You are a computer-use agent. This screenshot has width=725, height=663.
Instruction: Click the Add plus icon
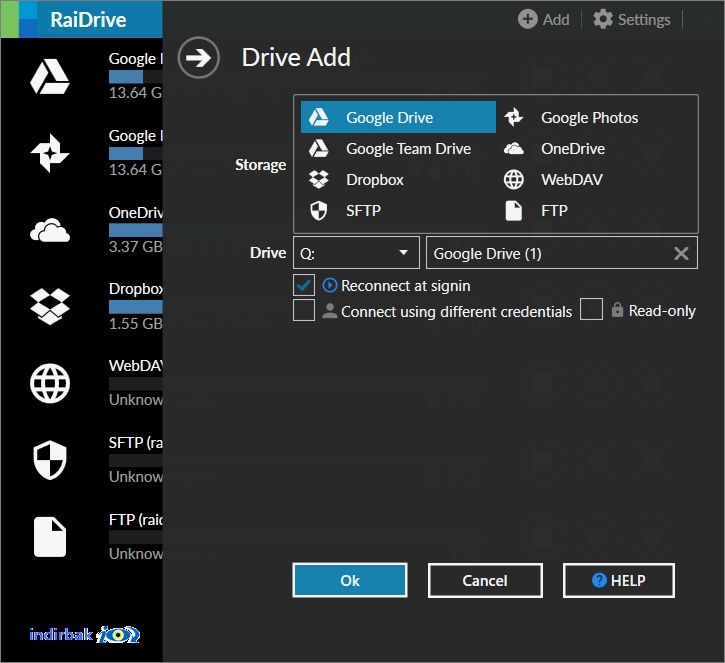528,19
